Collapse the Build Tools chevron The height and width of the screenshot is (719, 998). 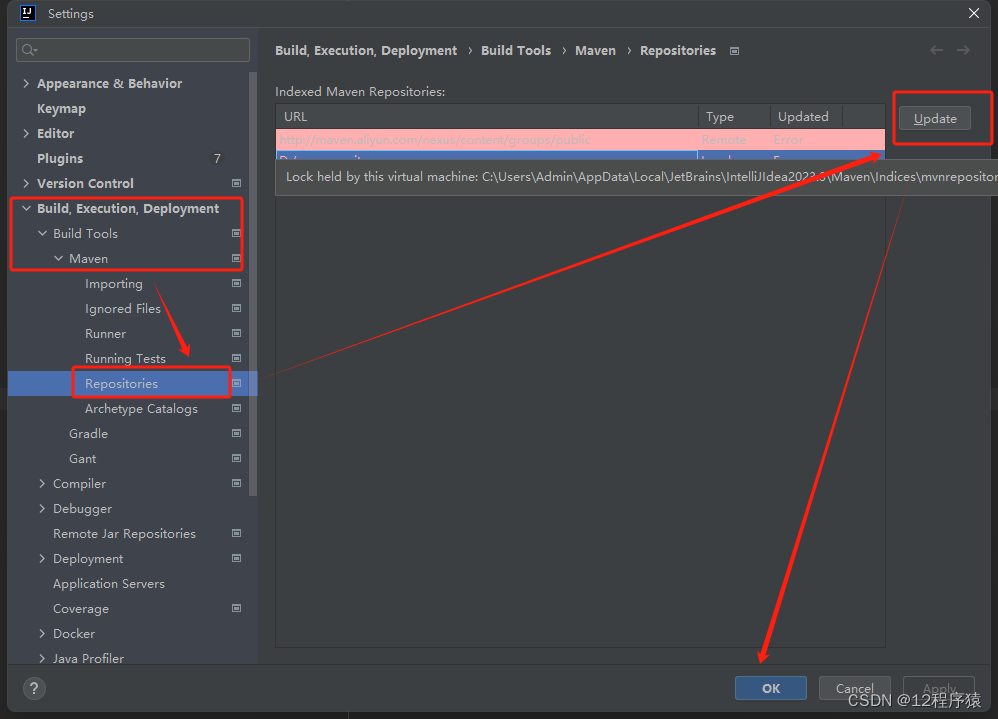pos(42,234)
